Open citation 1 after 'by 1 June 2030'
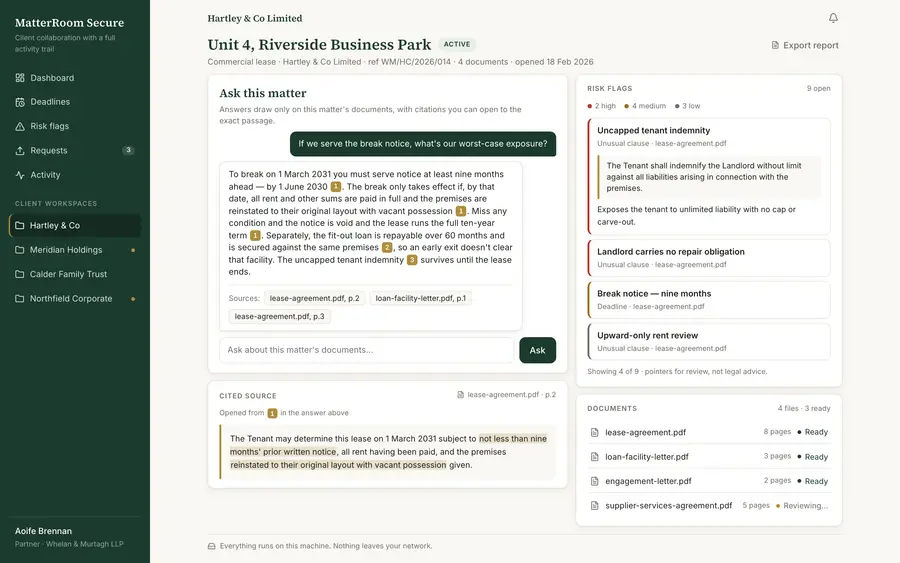Image resolution: width=900 pixels, height=563 pixels. [x=336, y=187]
